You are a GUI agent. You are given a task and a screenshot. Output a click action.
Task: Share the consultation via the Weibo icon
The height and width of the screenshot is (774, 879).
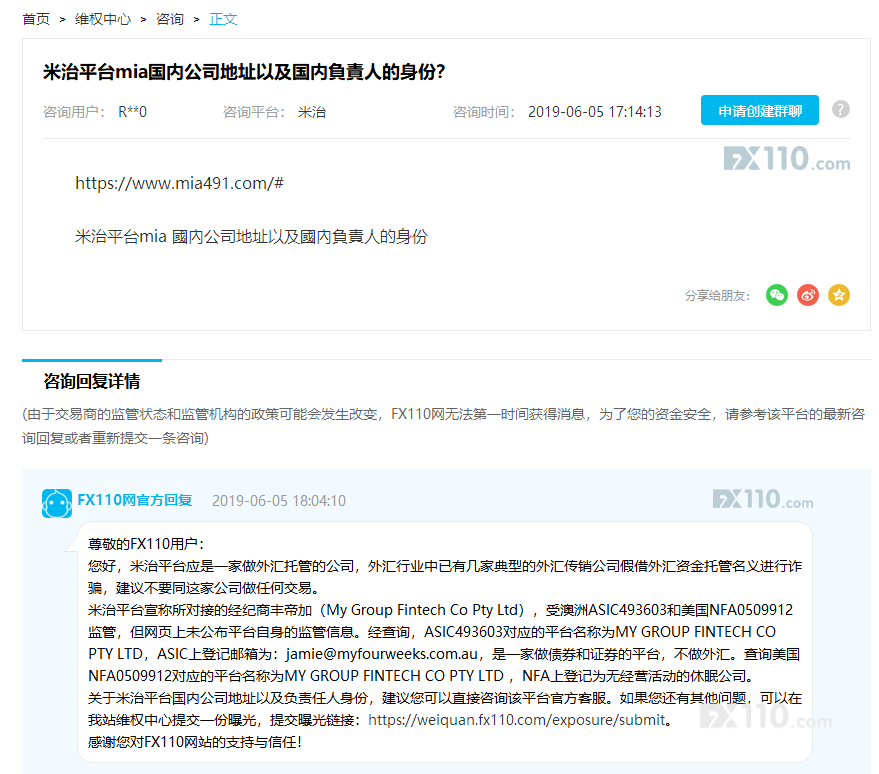point(808,295)
